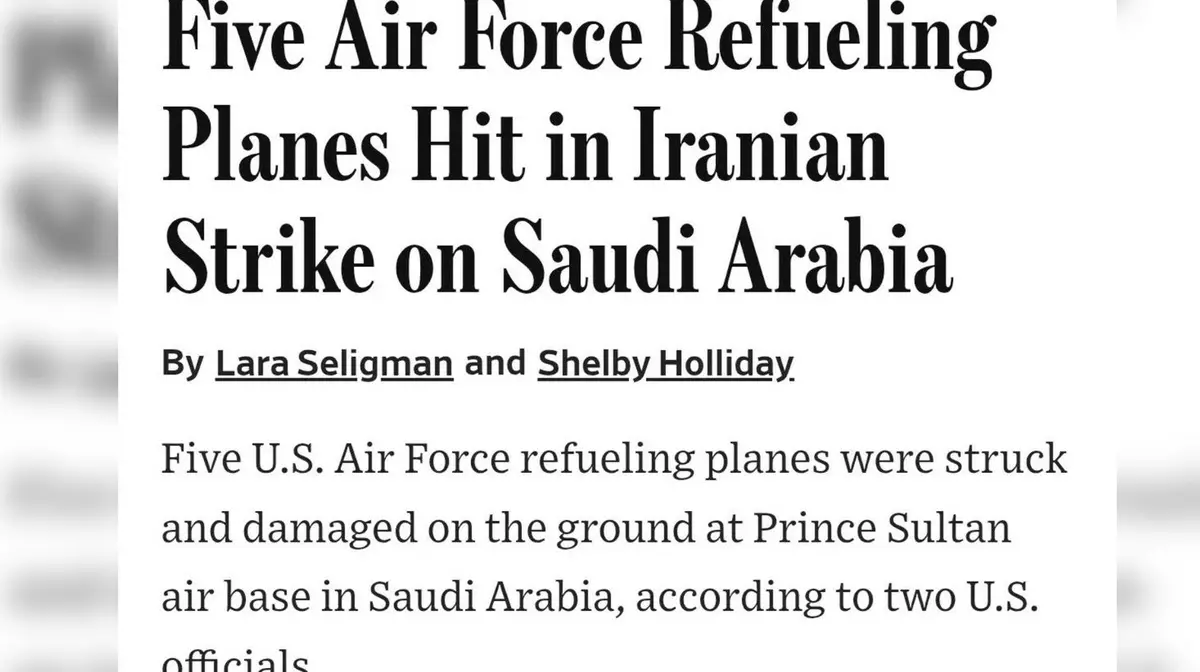Click the word "By" in the byline
Screen dimensions: 1200x672
pyautogui.click(x=182, y=364)
